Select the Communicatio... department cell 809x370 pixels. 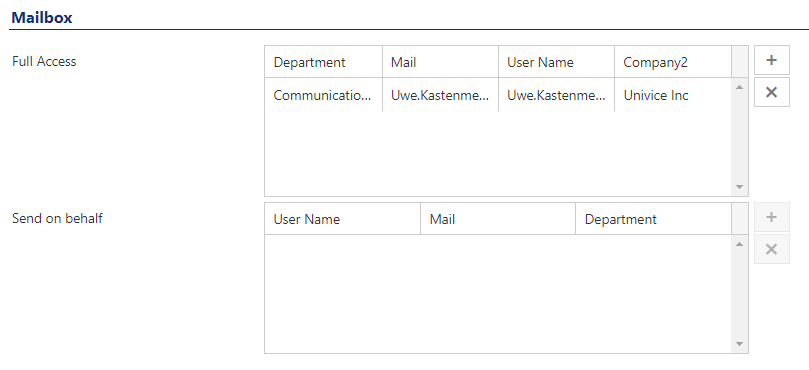coord(323,95)
